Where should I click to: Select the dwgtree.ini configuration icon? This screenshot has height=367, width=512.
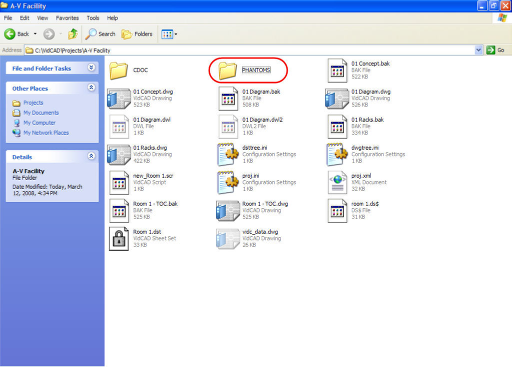tap(337, 154)
